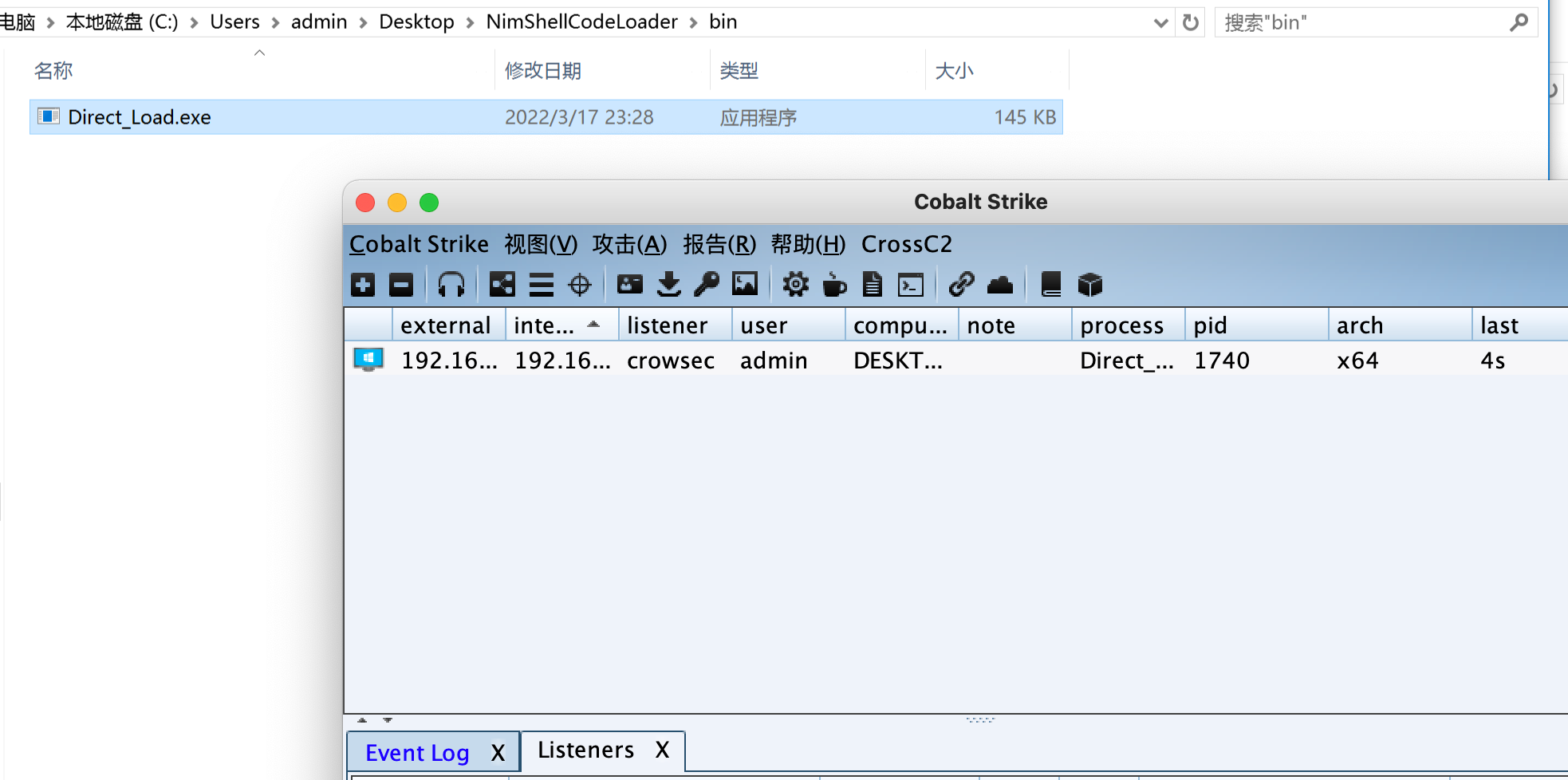This screenshot has height=780, width=1568.
Task: Select the Direct_Load.exe file name
Action: click(140, 117)
